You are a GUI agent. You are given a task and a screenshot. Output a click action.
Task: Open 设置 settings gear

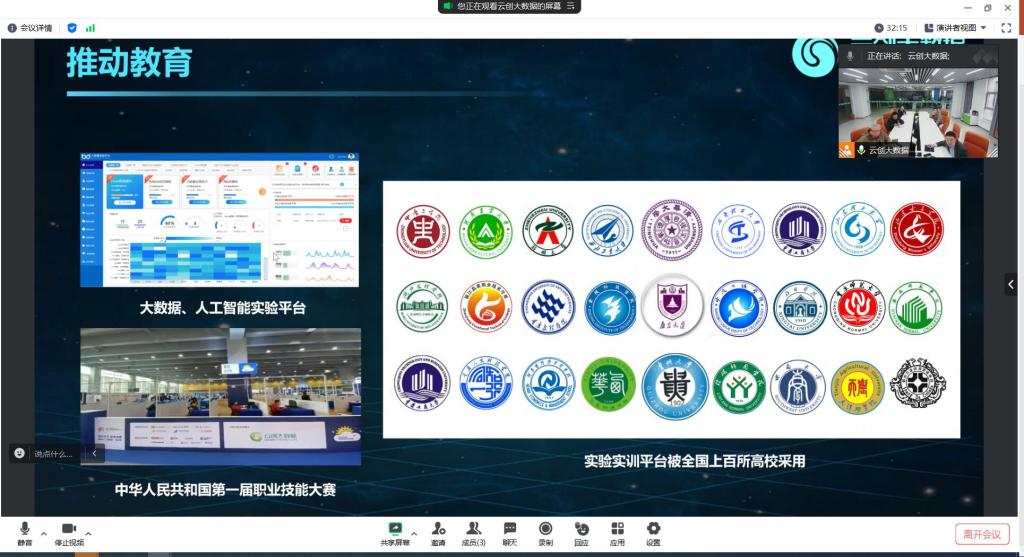pyautogui.click(x=653, y=533)
